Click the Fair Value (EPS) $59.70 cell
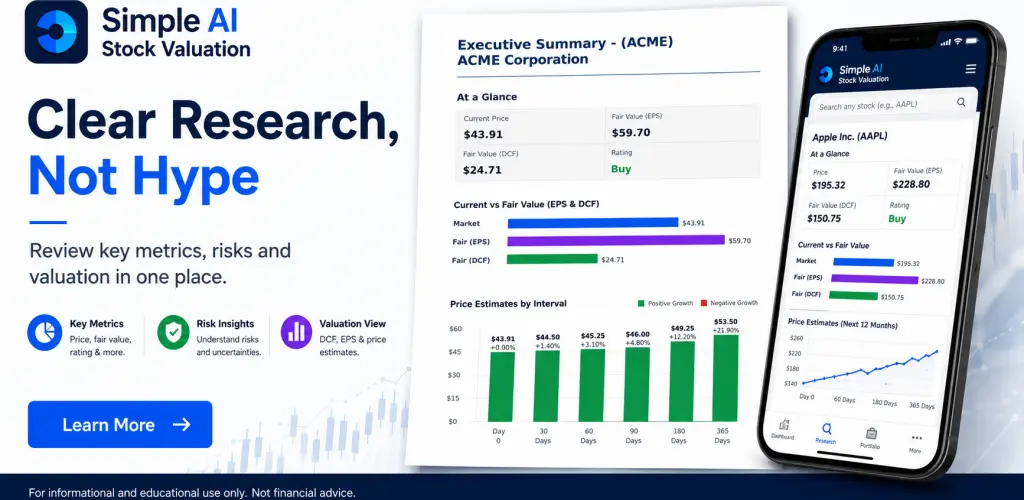 [x=682, y=125]
